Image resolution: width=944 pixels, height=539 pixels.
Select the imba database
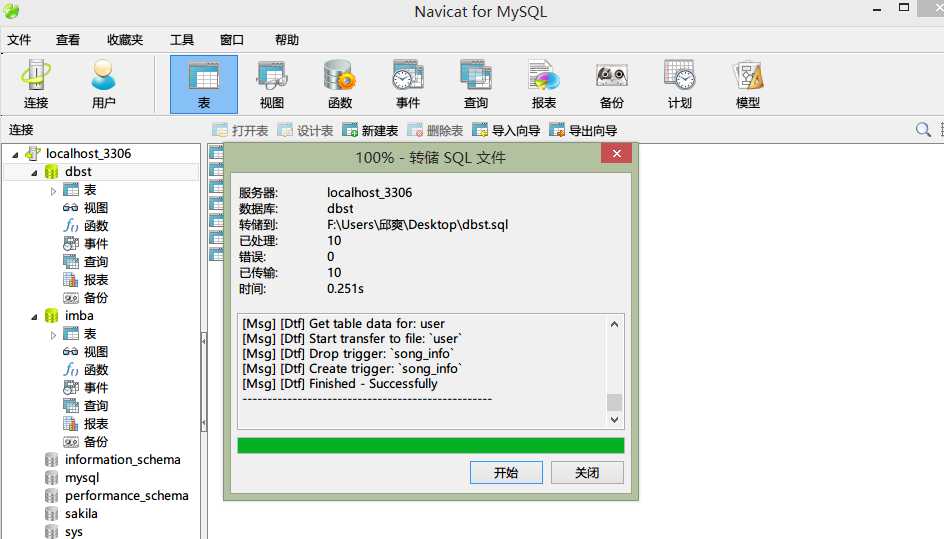click(x=79, y=316)
